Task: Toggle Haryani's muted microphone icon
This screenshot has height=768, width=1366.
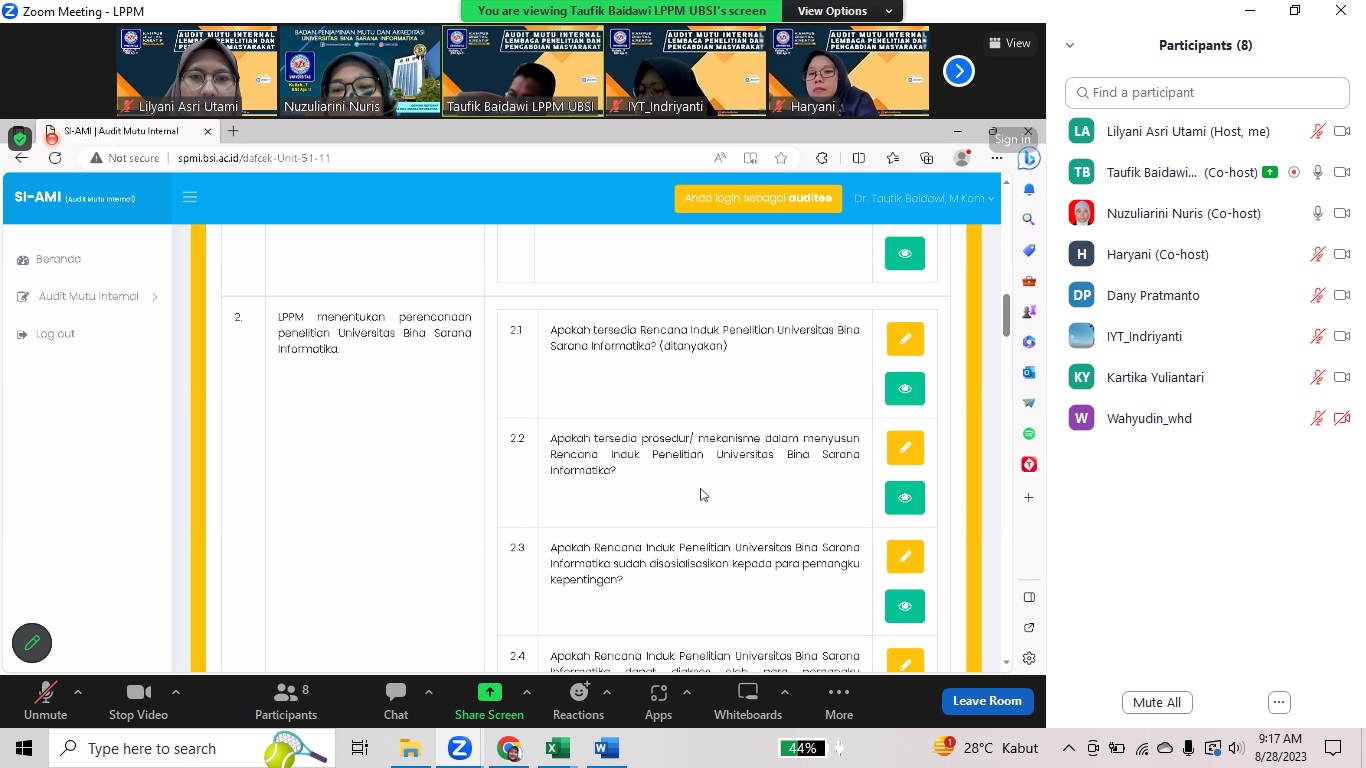Action: coord(1318,254)
